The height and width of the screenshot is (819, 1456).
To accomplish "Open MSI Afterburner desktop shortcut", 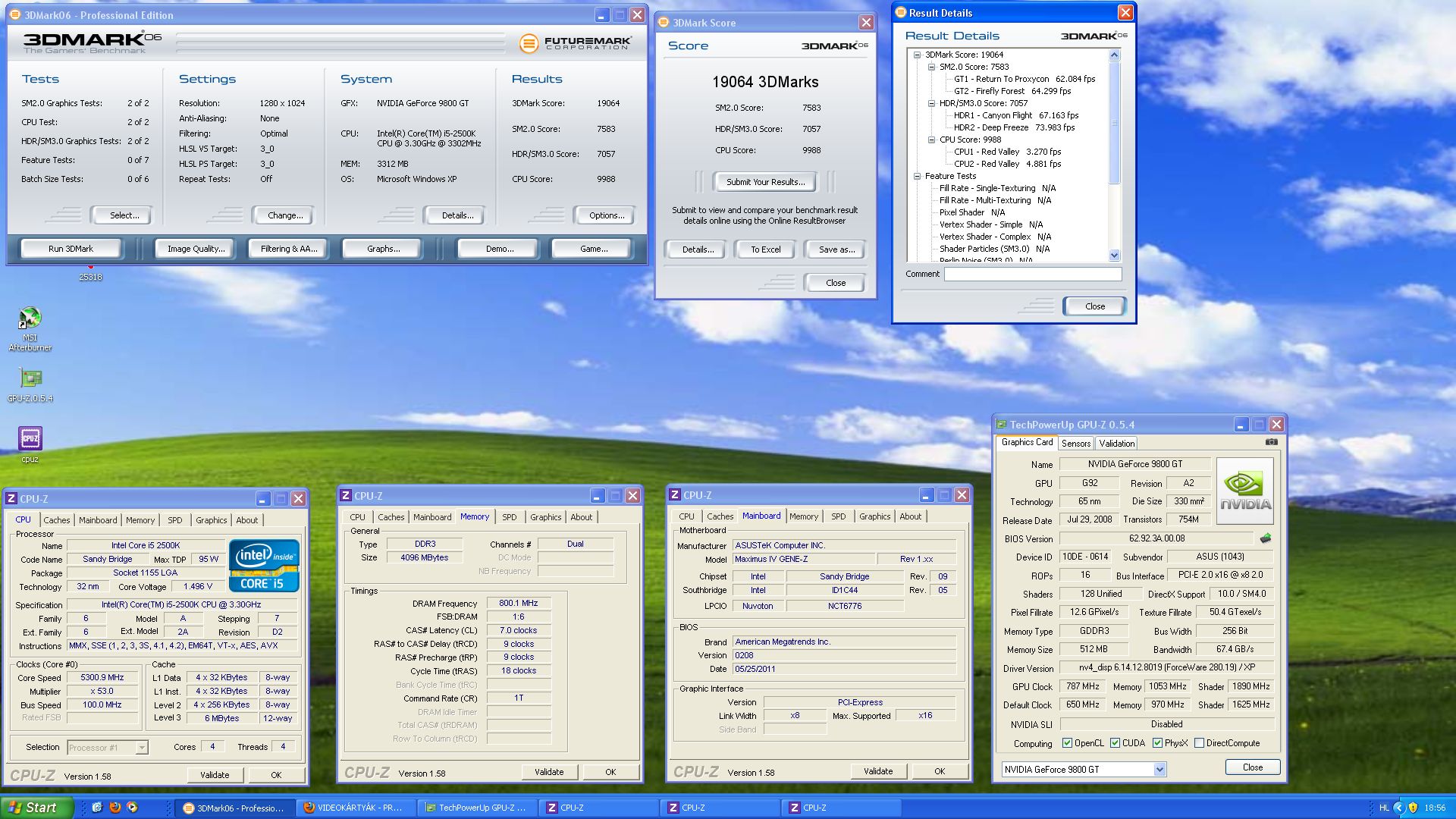I will point(30,318).
